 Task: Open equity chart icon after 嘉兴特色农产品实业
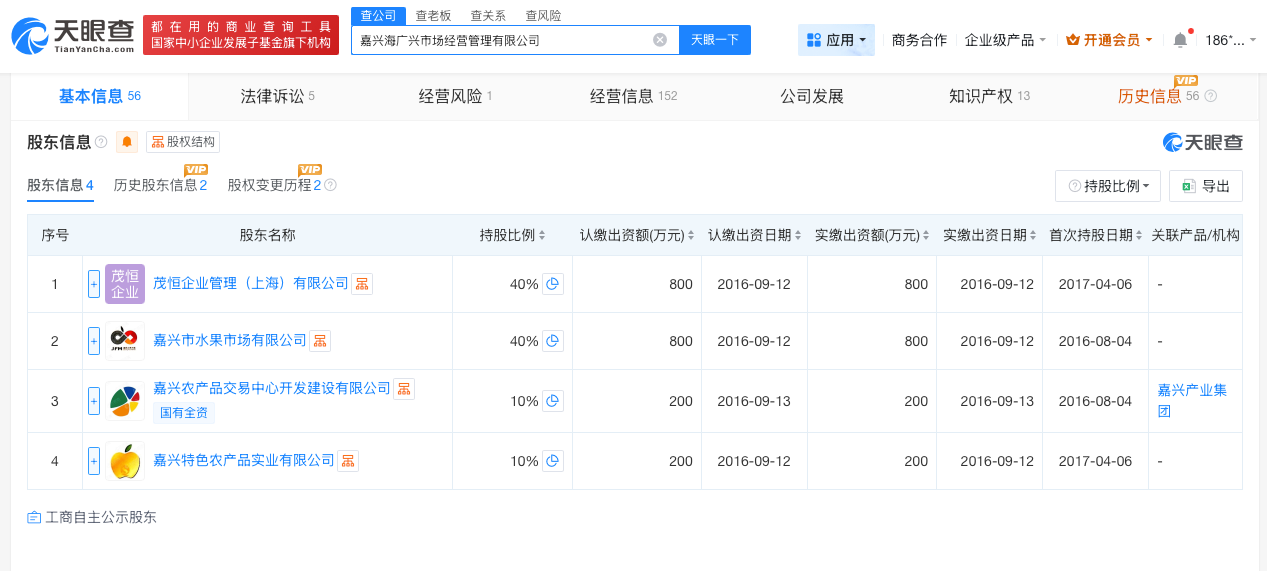[x=348, y=461]
